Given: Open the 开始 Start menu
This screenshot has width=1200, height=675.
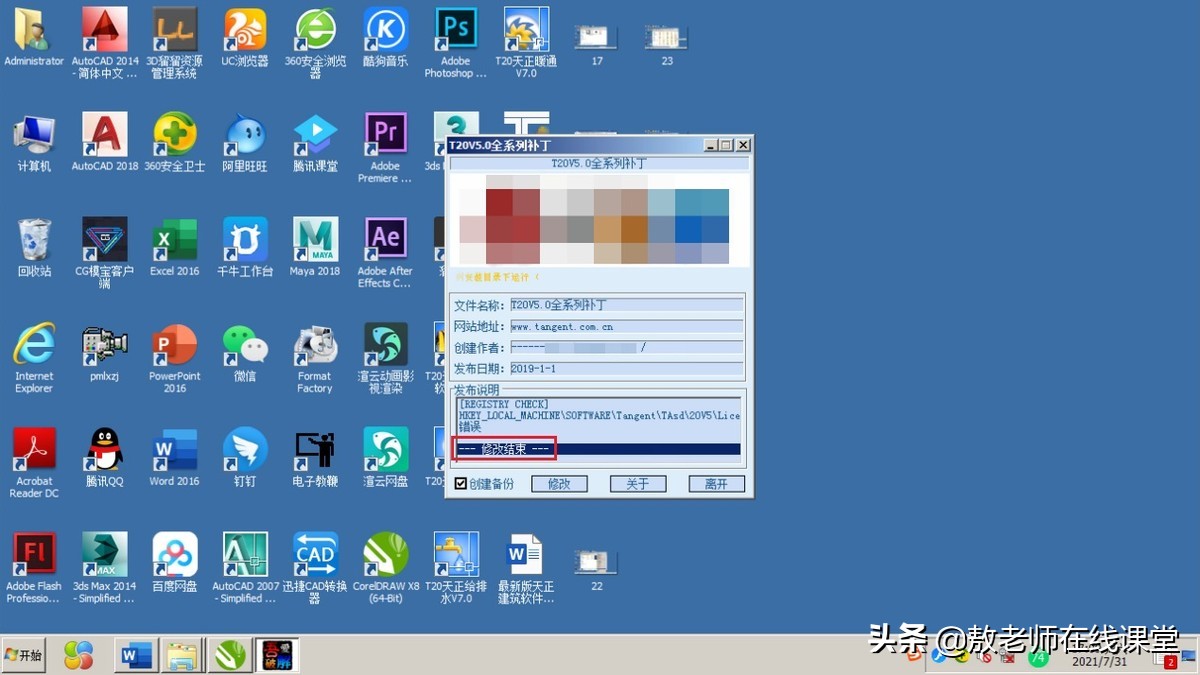Looking at the screenshot, I should pos(24,655).
